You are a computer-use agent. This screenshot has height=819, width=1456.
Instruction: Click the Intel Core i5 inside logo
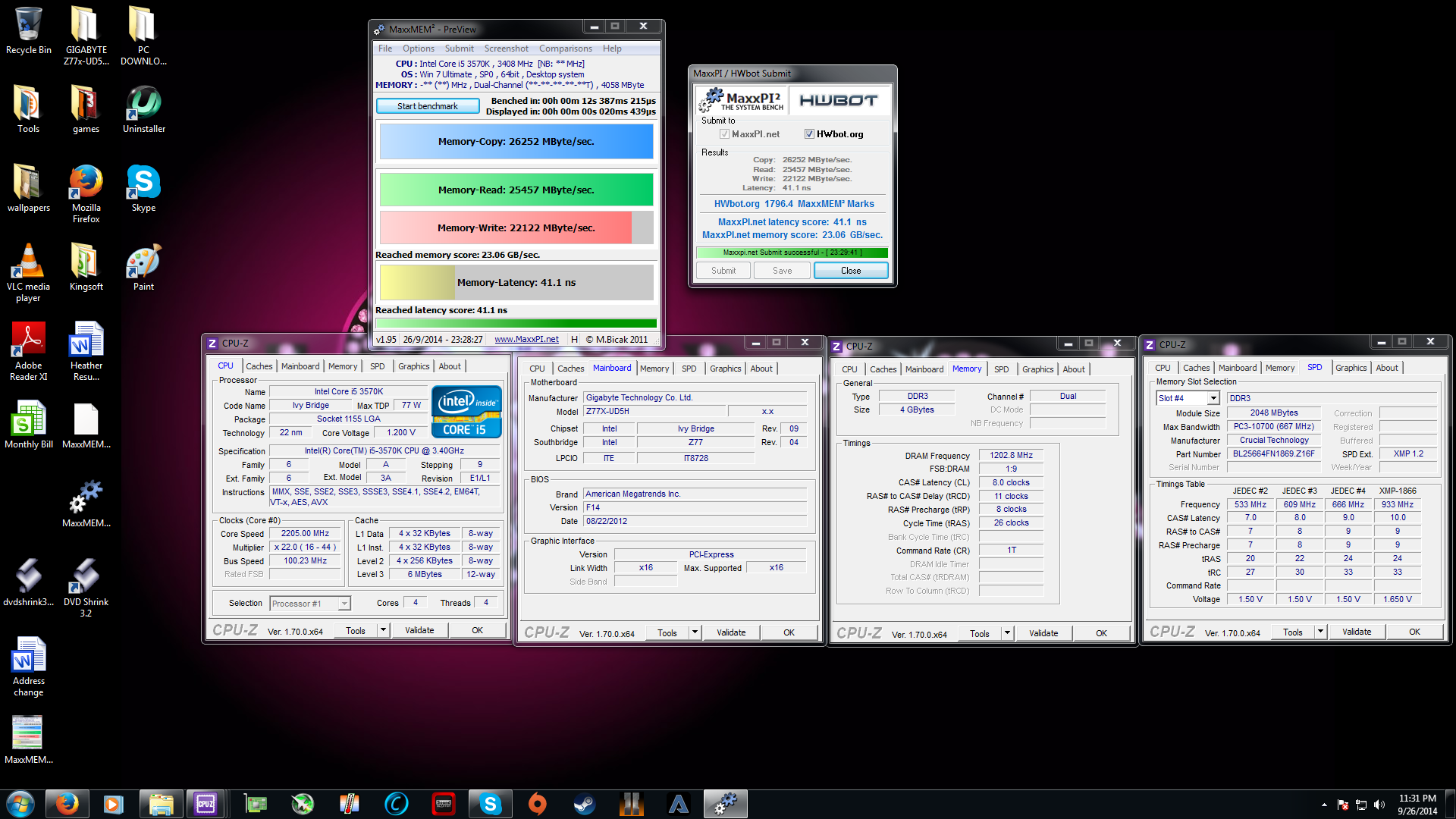pyautogui.click(x=466, y=412)
